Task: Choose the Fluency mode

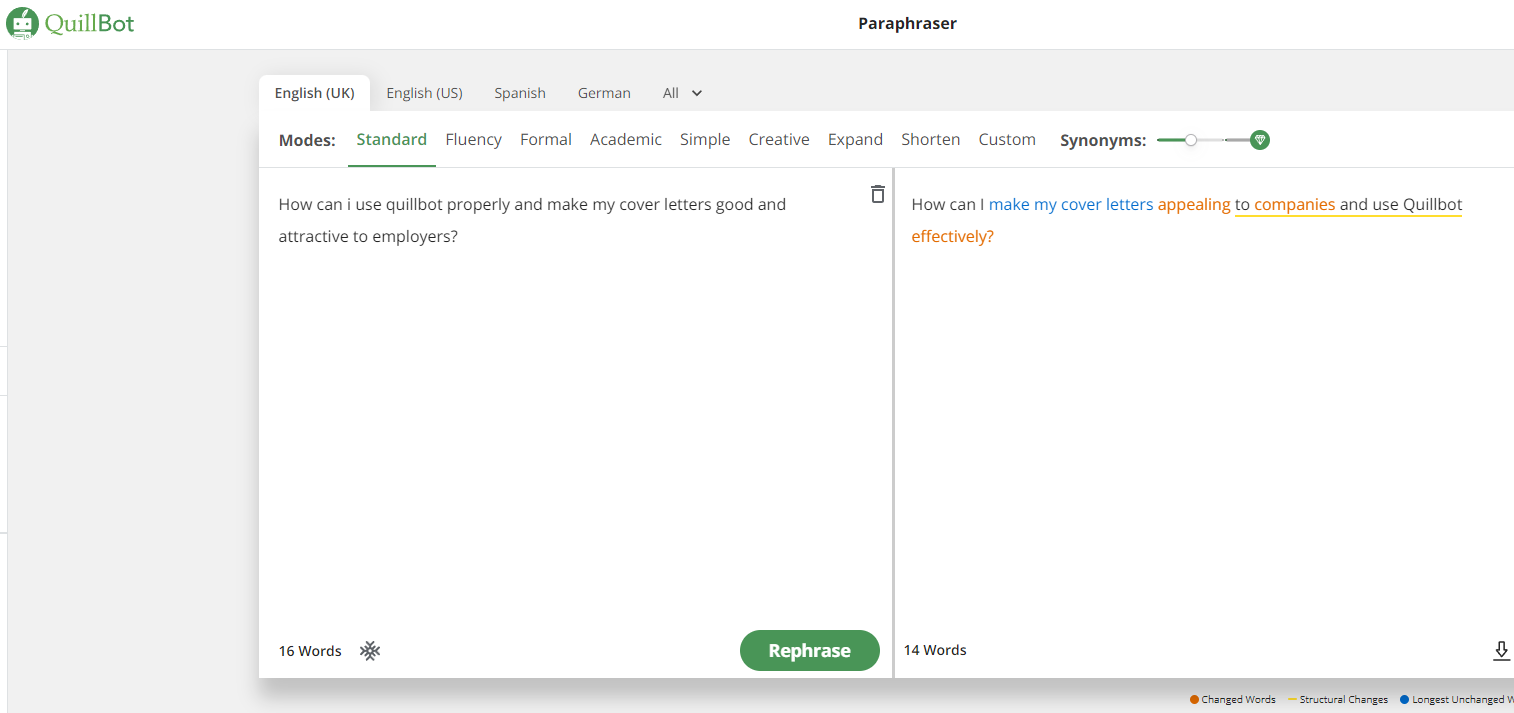Action: click(x=474, y=140)
